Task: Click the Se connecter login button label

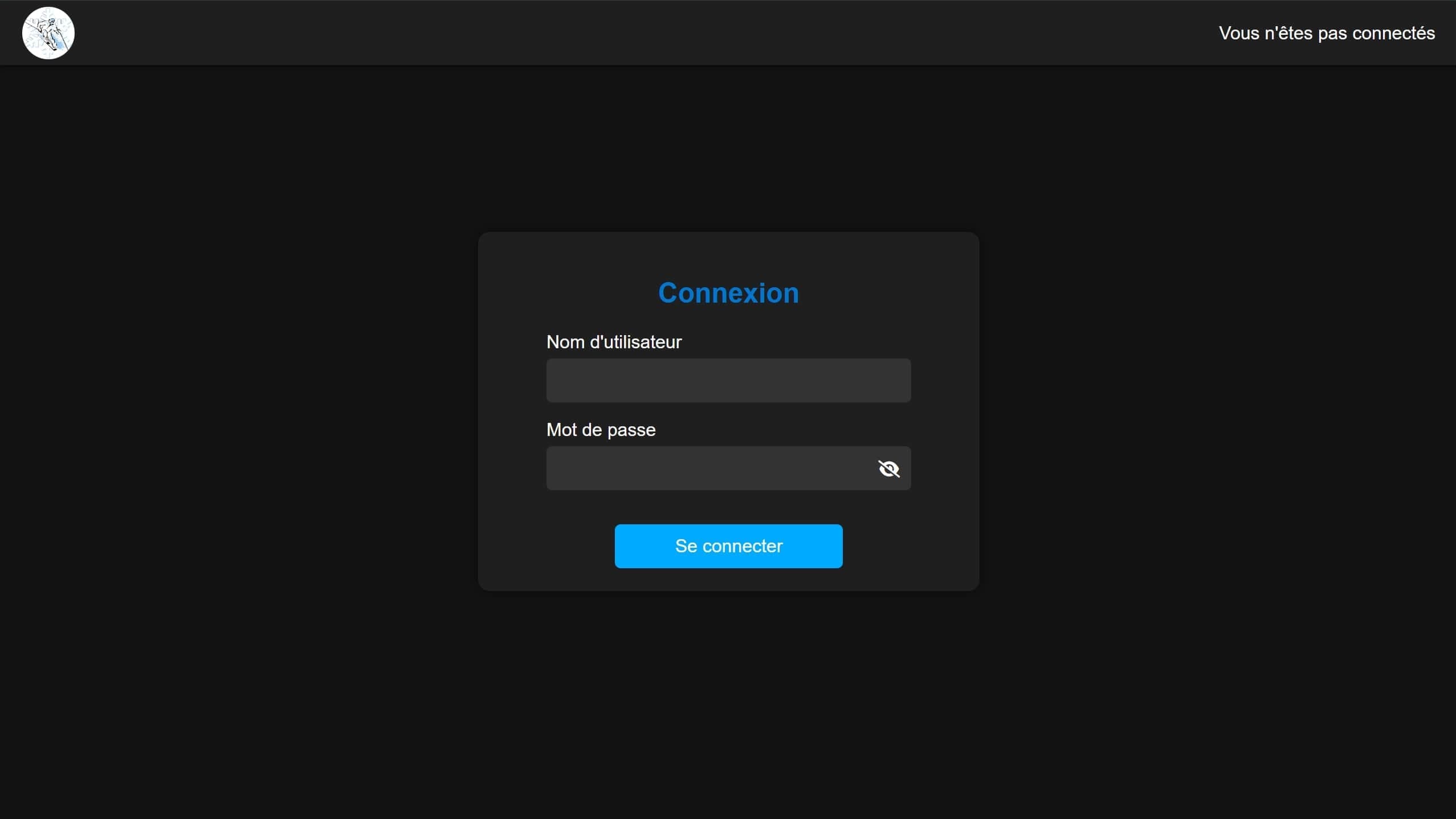Action: (x=728, y=546)
